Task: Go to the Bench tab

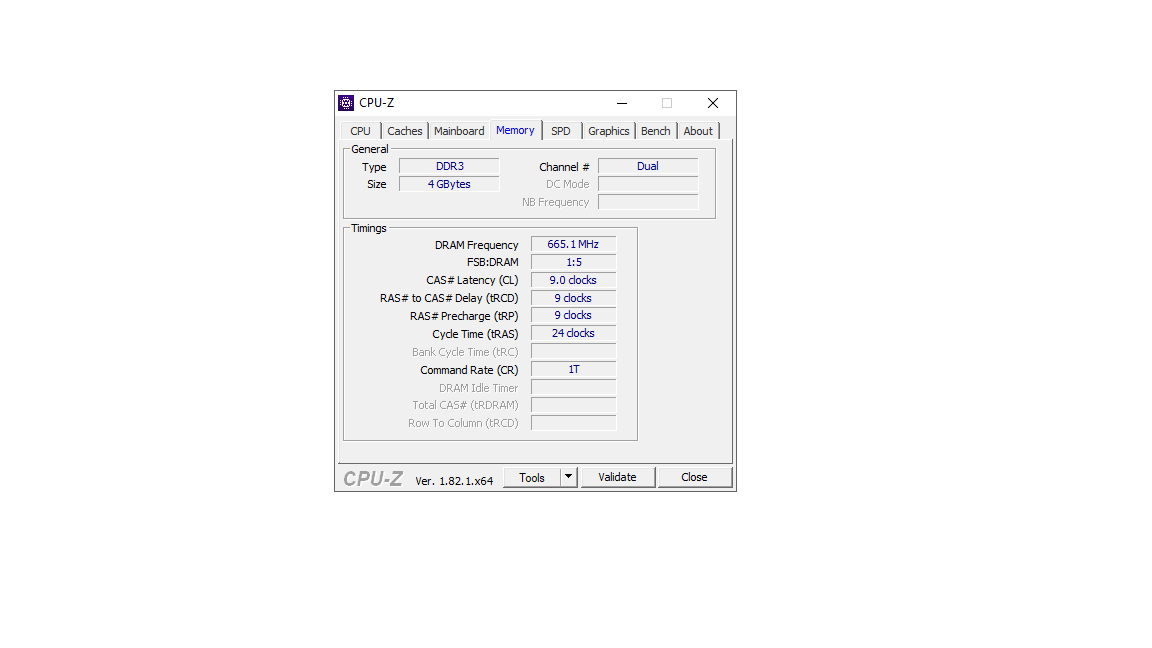Action: [x=655, y=131]
